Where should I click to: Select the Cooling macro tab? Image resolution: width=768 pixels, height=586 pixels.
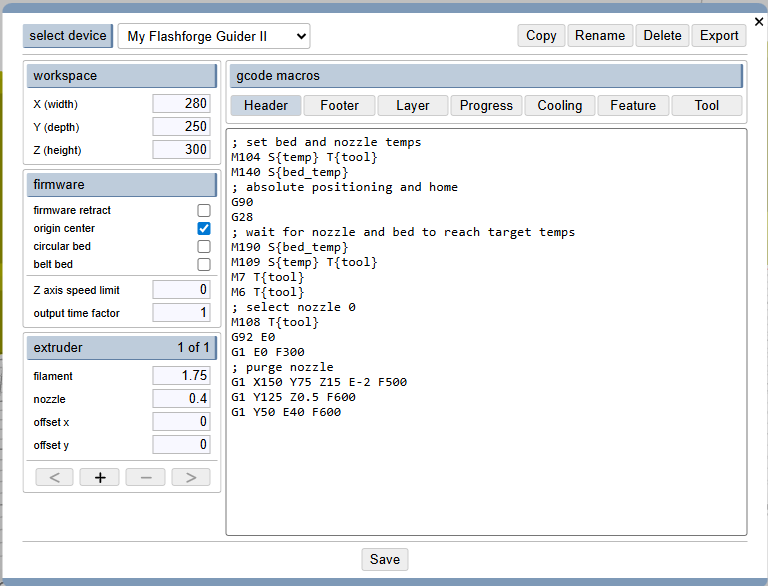(x=559, y=105)
